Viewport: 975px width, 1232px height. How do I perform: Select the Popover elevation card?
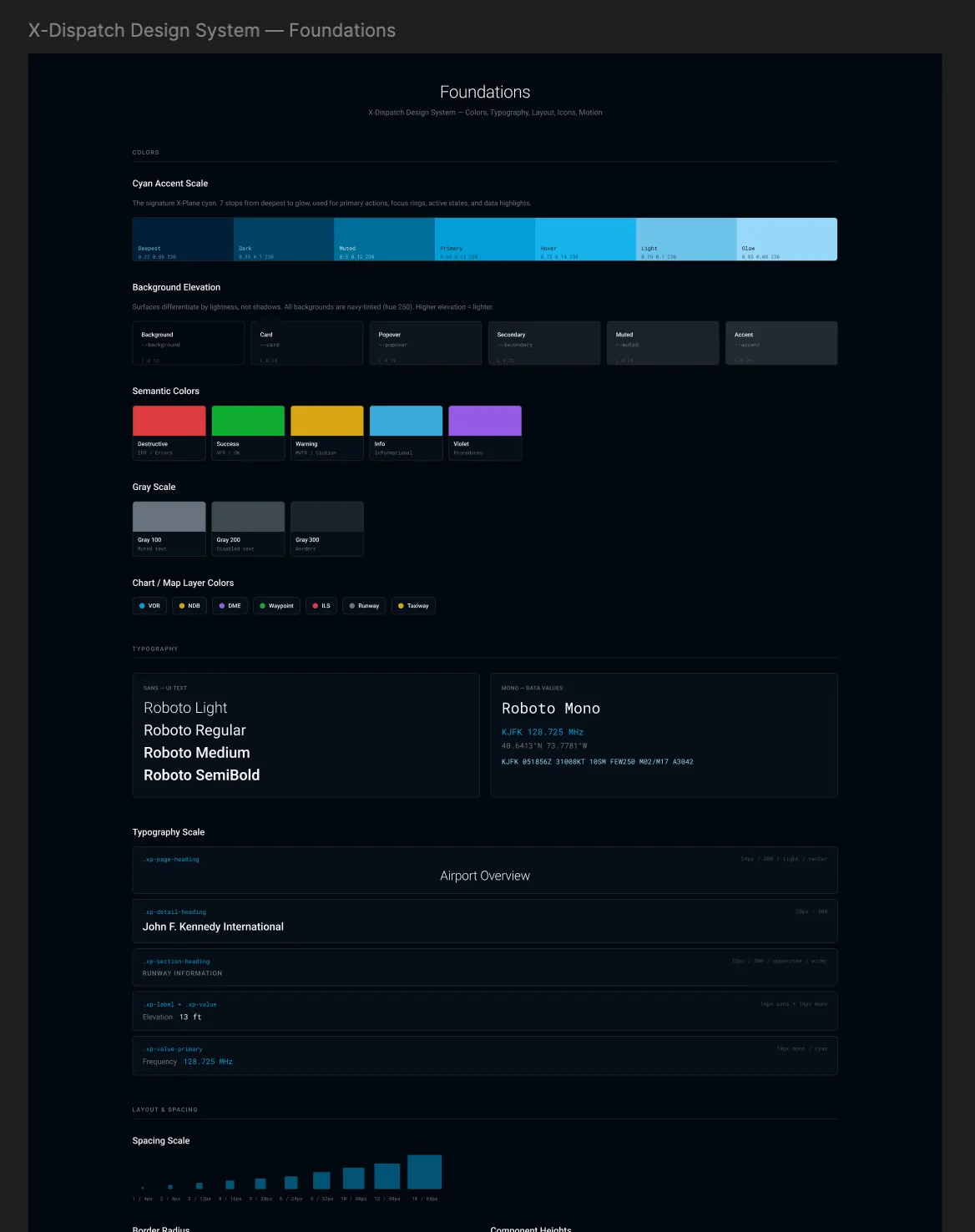pos(426,342)
